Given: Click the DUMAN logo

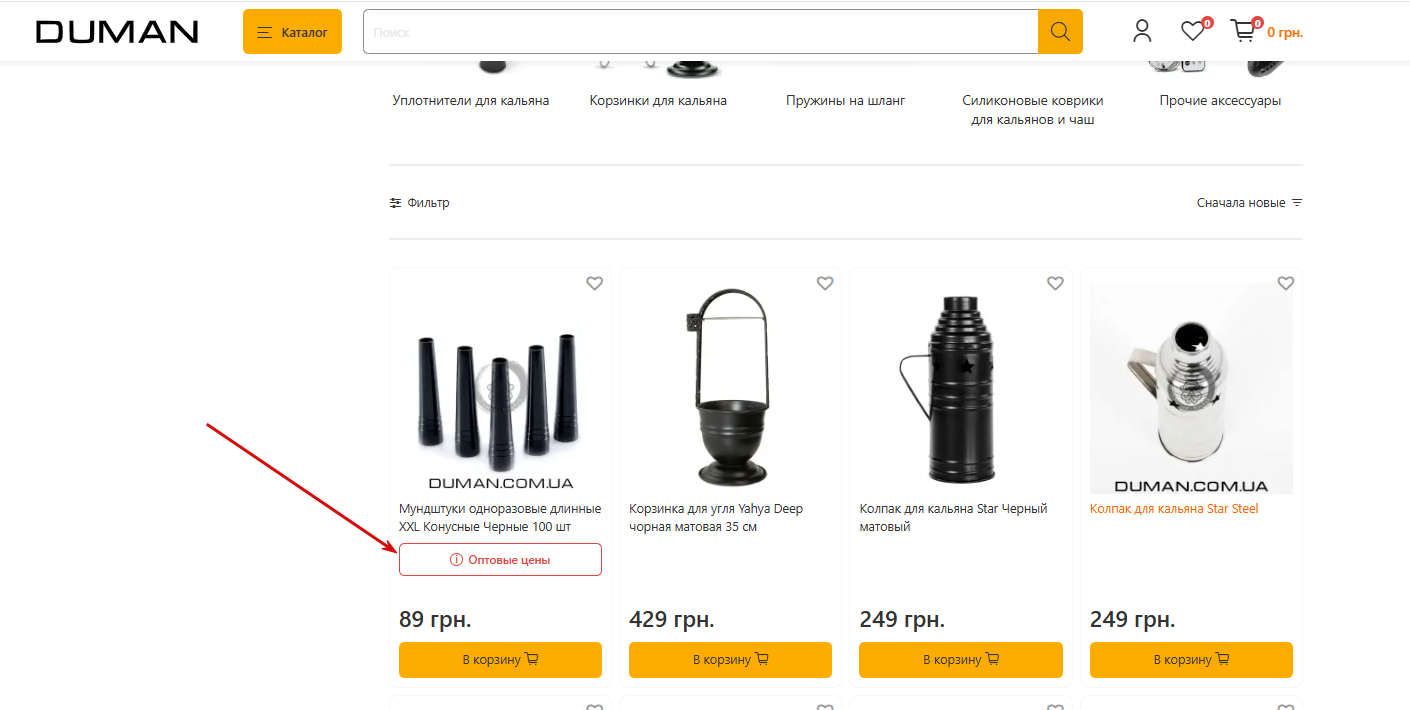Looking at the screenshot, I should [117, 32].
